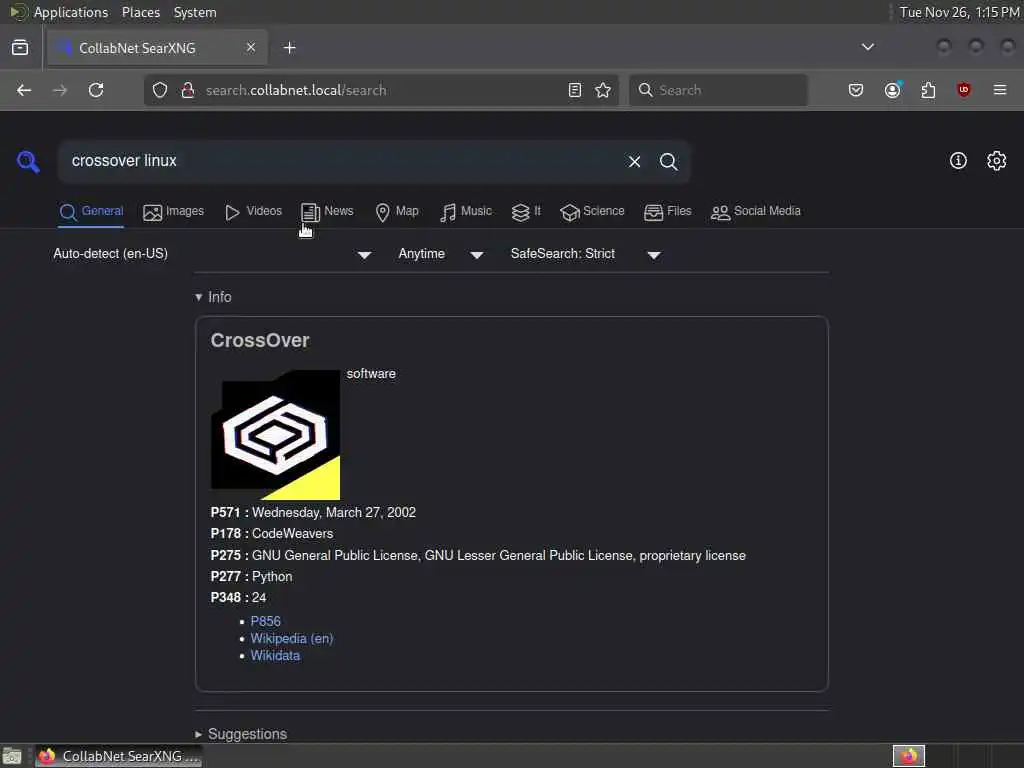Toggle reader view icon in address bar
Viewport: 1024px width, 768px height.
[x=575, y=90]
